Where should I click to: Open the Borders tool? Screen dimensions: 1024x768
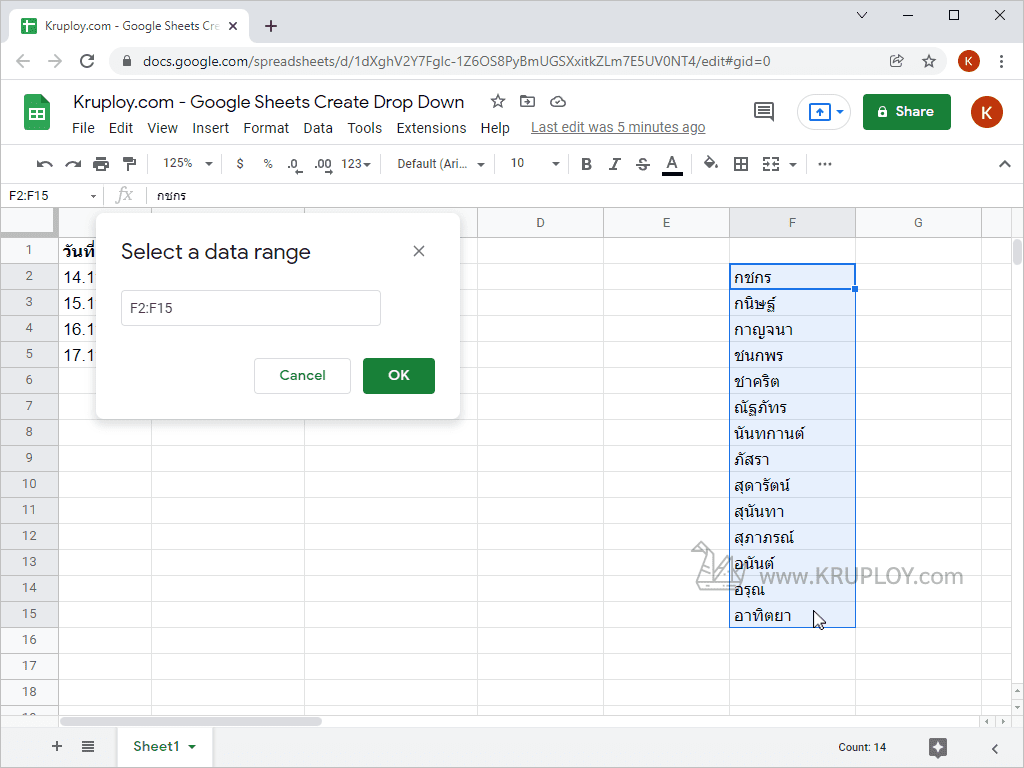(x=741, y=164)
